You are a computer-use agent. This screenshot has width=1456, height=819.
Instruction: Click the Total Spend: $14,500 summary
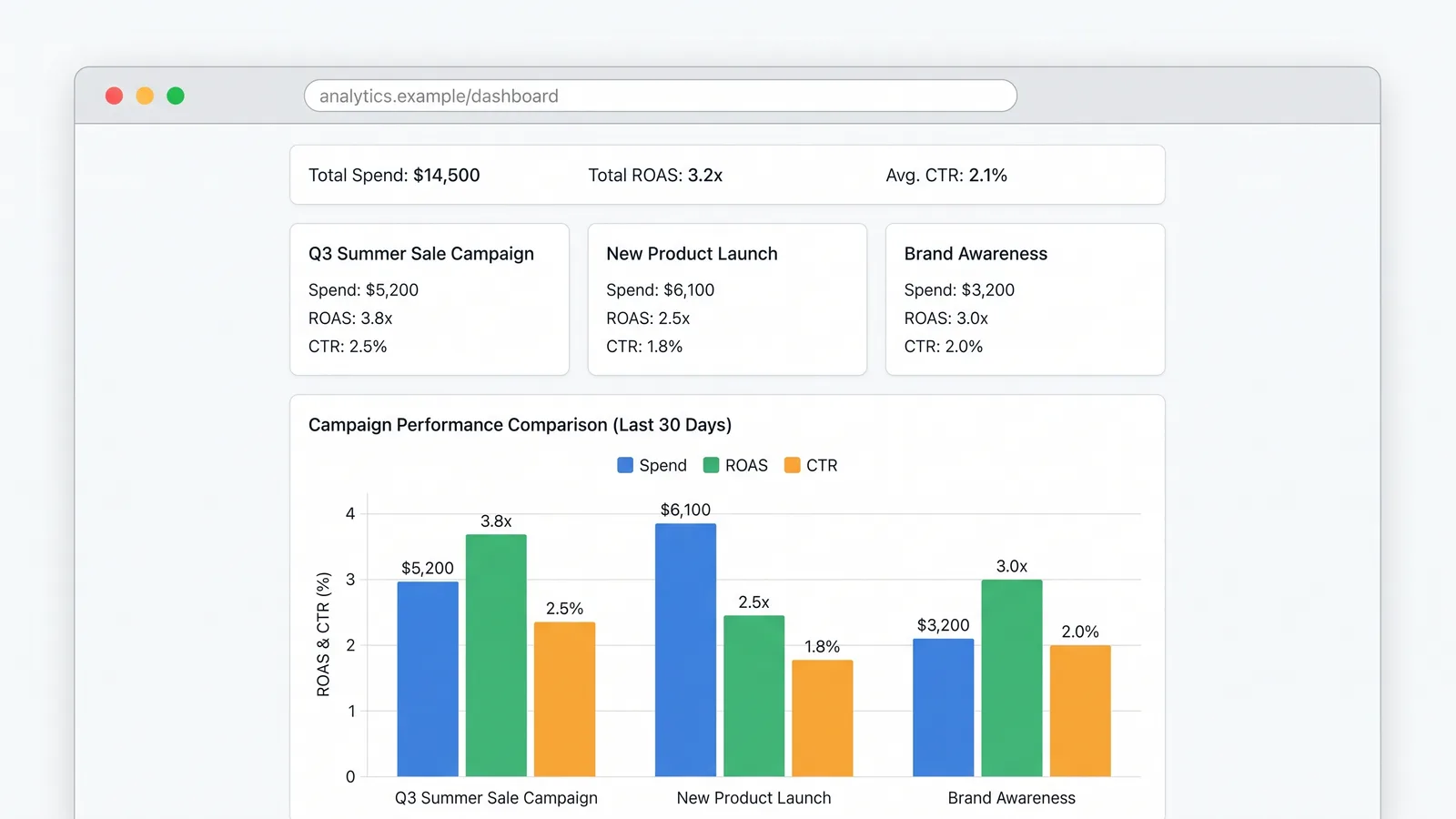point(394,175)
